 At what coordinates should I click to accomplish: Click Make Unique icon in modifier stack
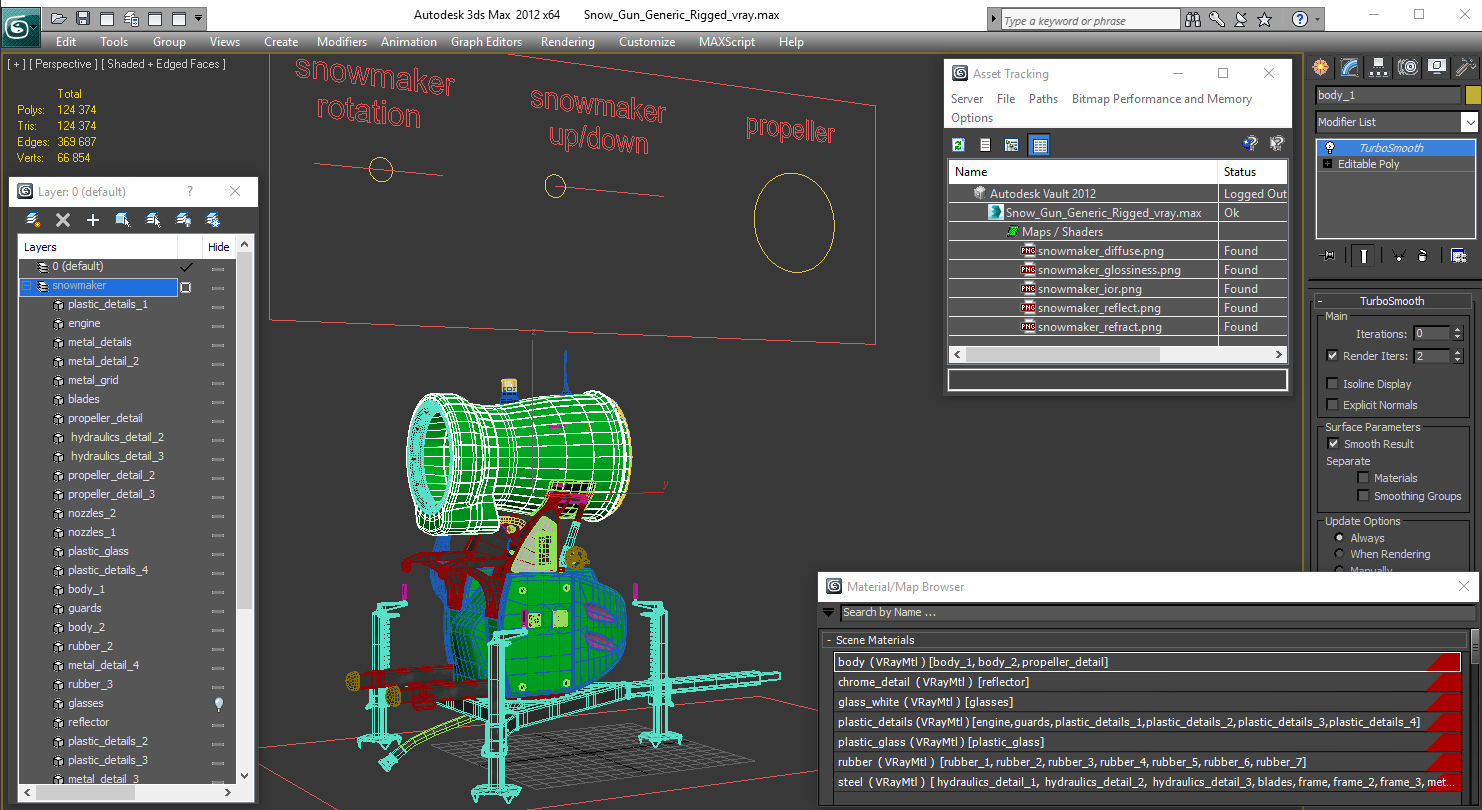[1398, 256]
